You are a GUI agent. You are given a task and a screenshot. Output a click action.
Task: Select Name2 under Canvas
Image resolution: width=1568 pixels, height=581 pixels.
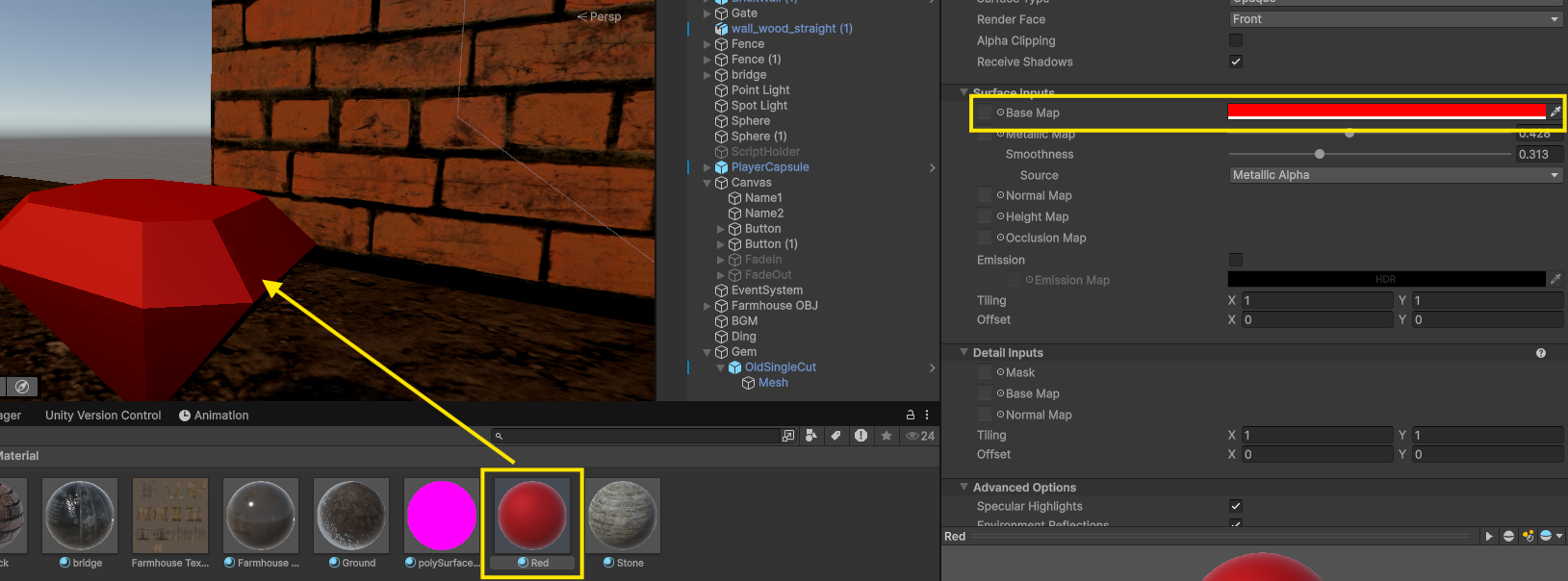[764, 214]
